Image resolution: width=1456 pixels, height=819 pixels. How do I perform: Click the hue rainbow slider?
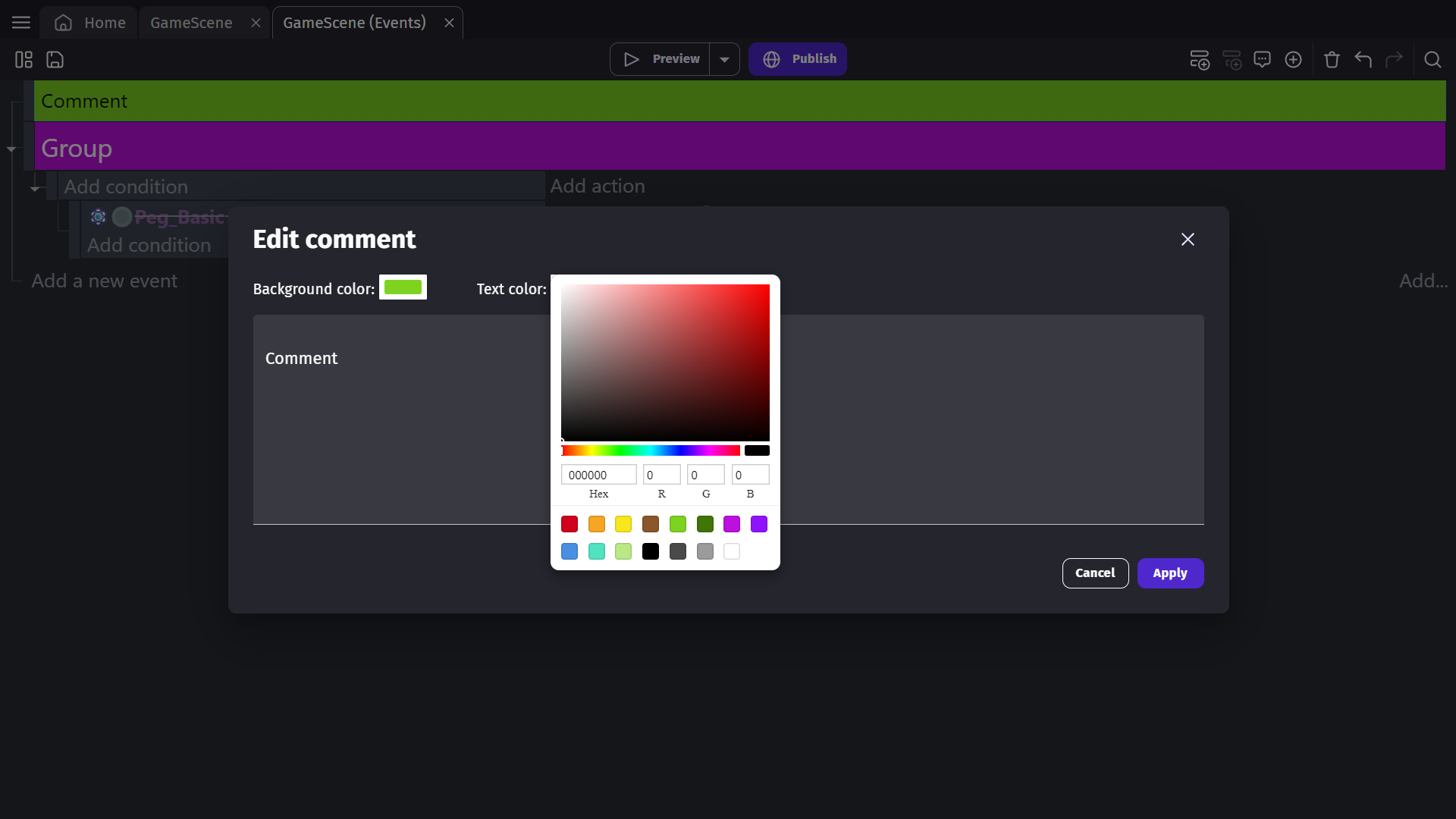[650, 450]
